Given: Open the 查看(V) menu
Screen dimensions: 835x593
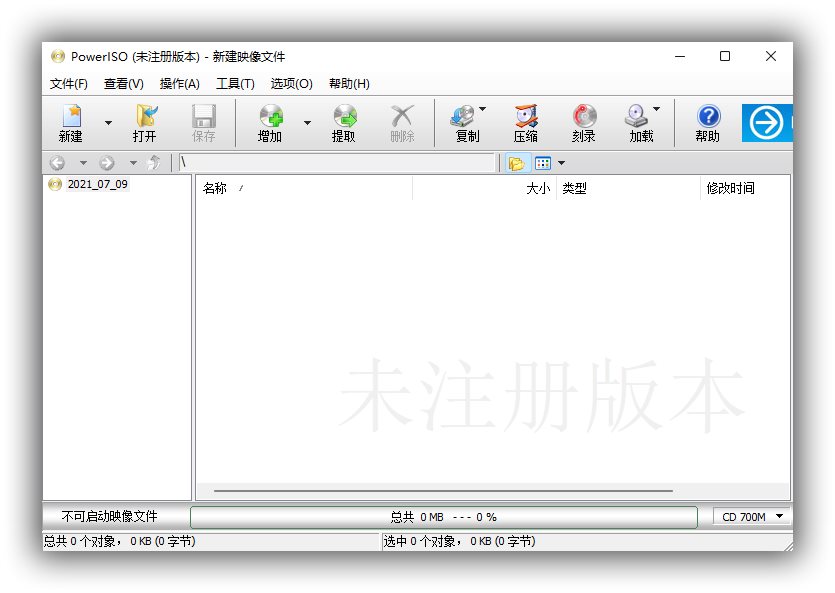Looking at the screenshot, I should [124, 84].
